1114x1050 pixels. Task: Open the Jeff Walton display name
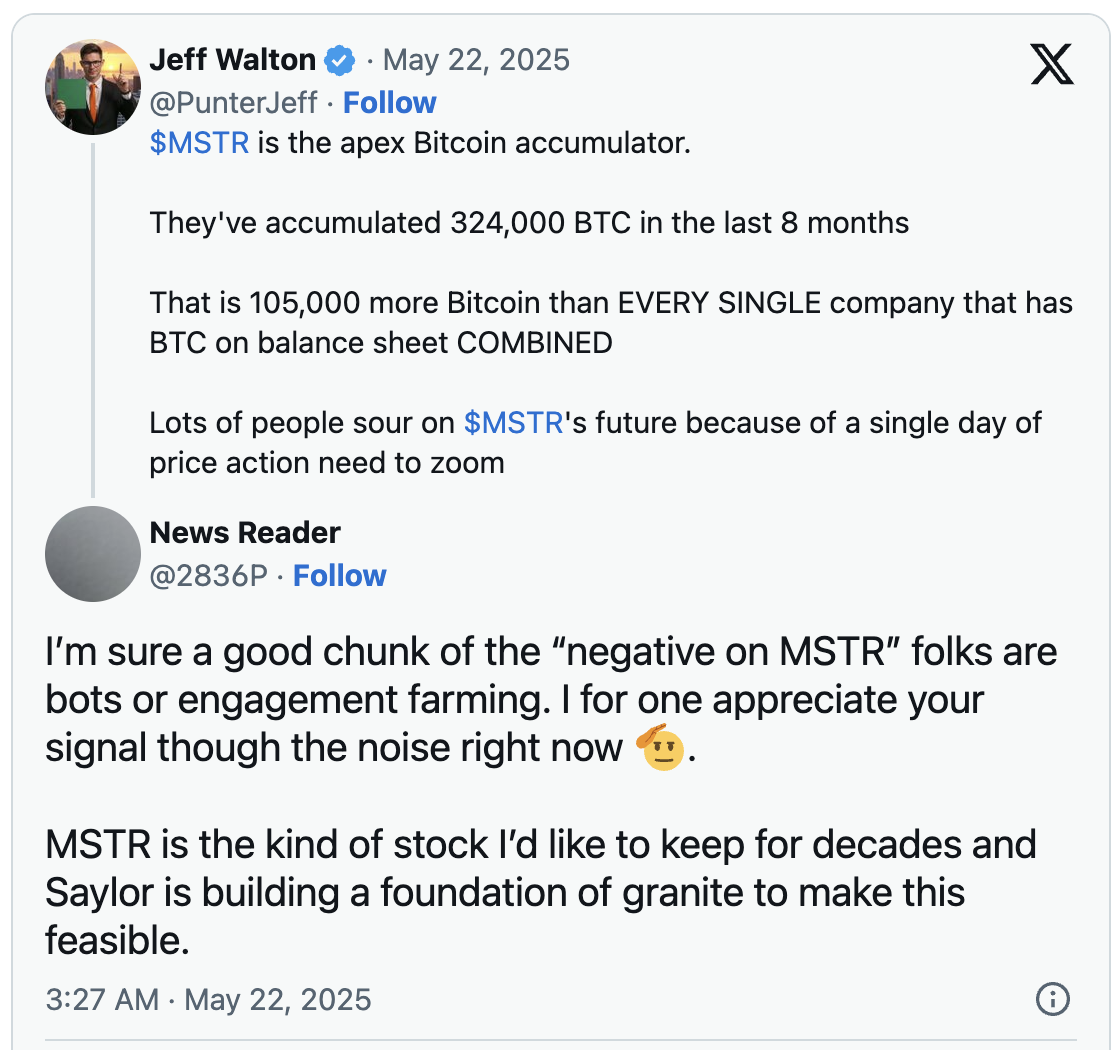pyautogui.click(x=232, y=60)
